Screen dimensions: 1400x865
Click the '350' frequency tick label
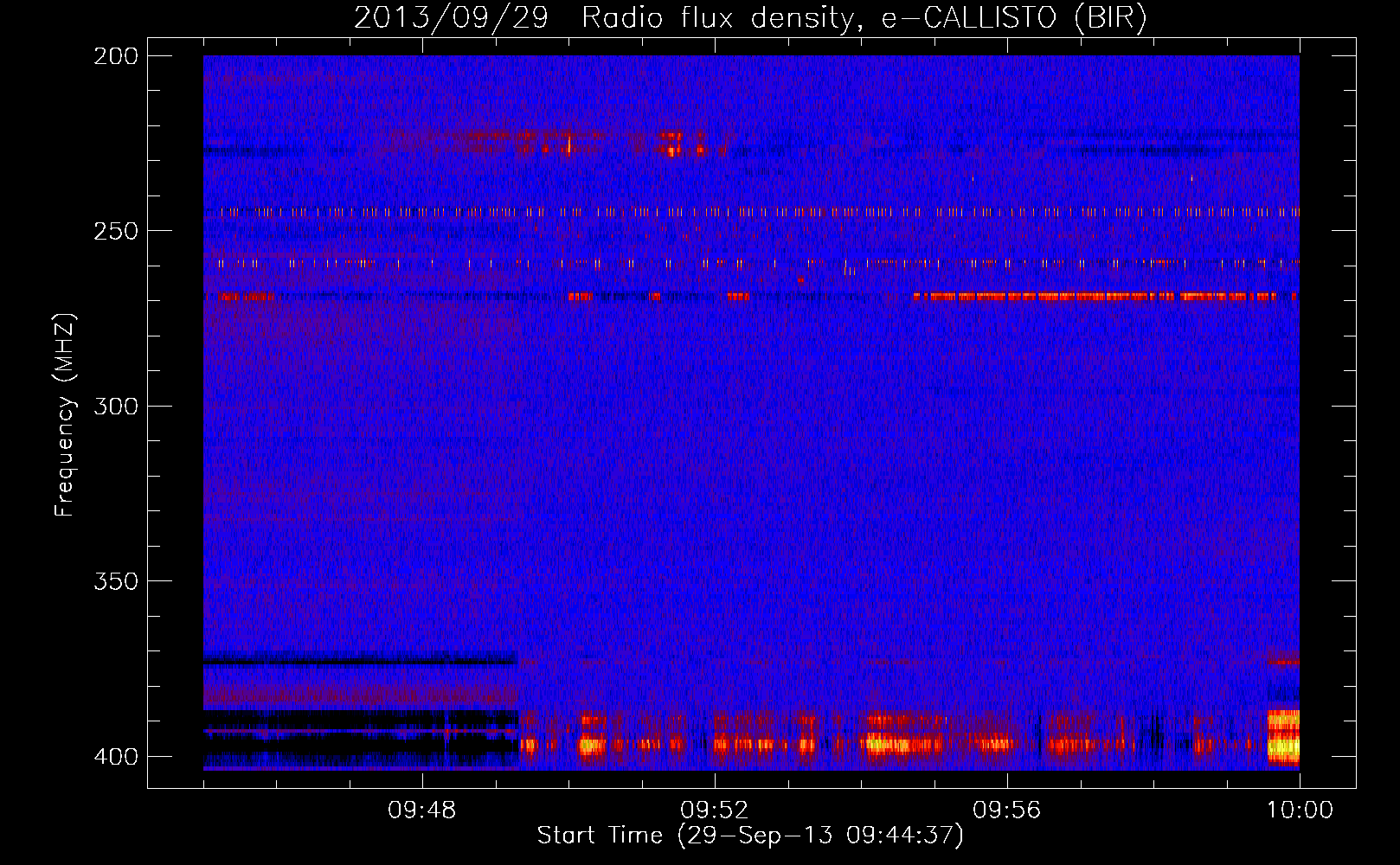tap(116, 581)
